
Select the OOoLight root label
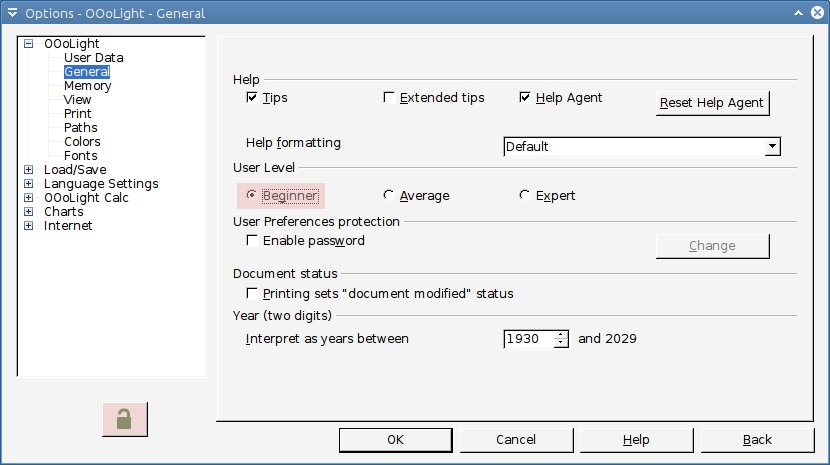pos(71,43)
